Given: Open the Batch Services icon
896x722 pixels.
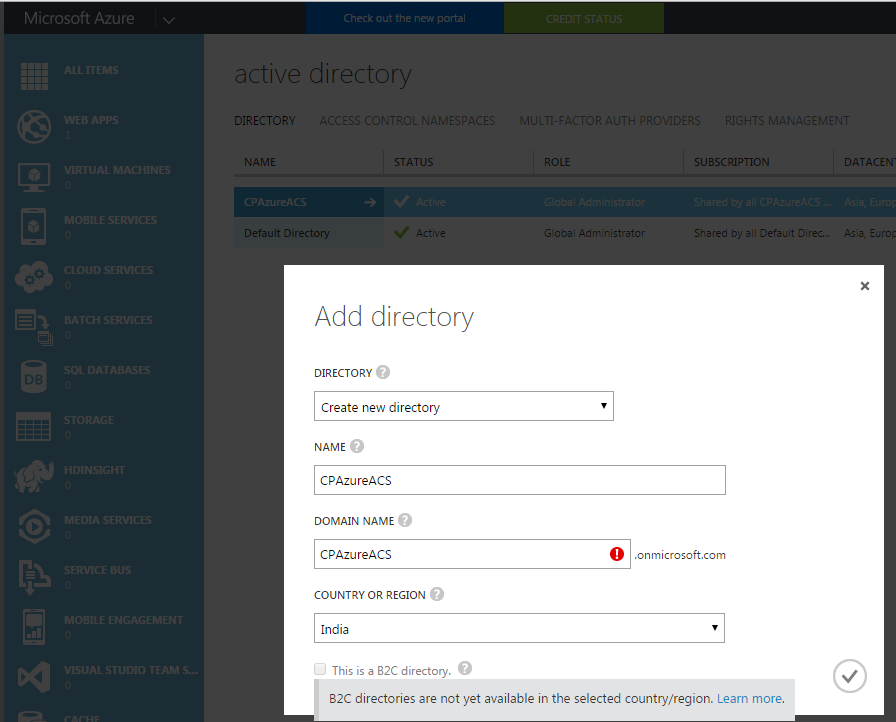Looking at the screenshot, I should coord(34,327).
